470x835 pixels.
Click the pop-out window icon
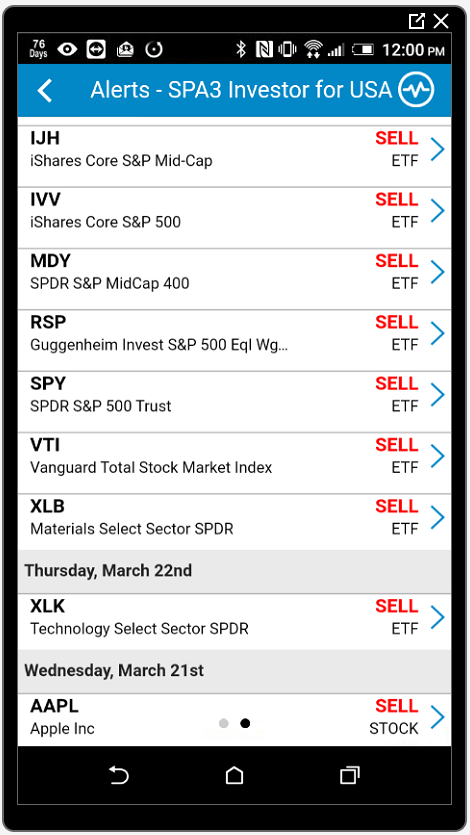click(x=416, y=21)
